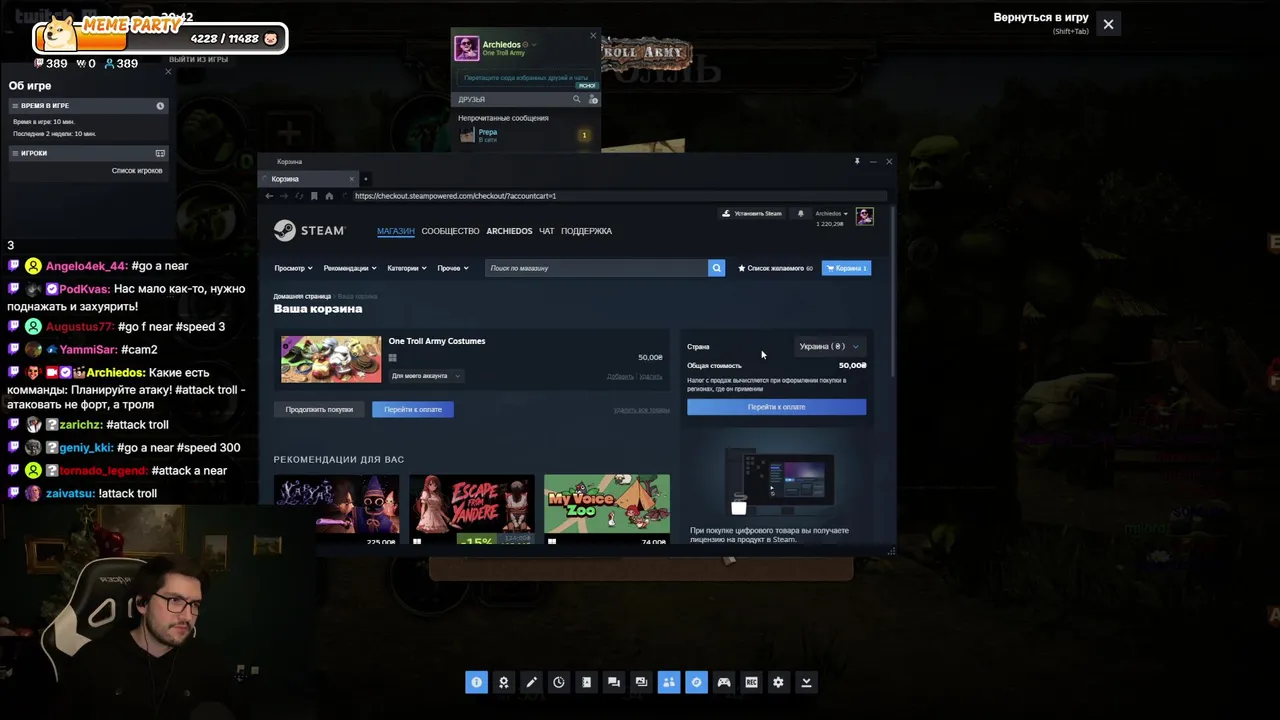Toggle the game info overlay button
This screenshot has height=720, width=1280.
(476, 682)
